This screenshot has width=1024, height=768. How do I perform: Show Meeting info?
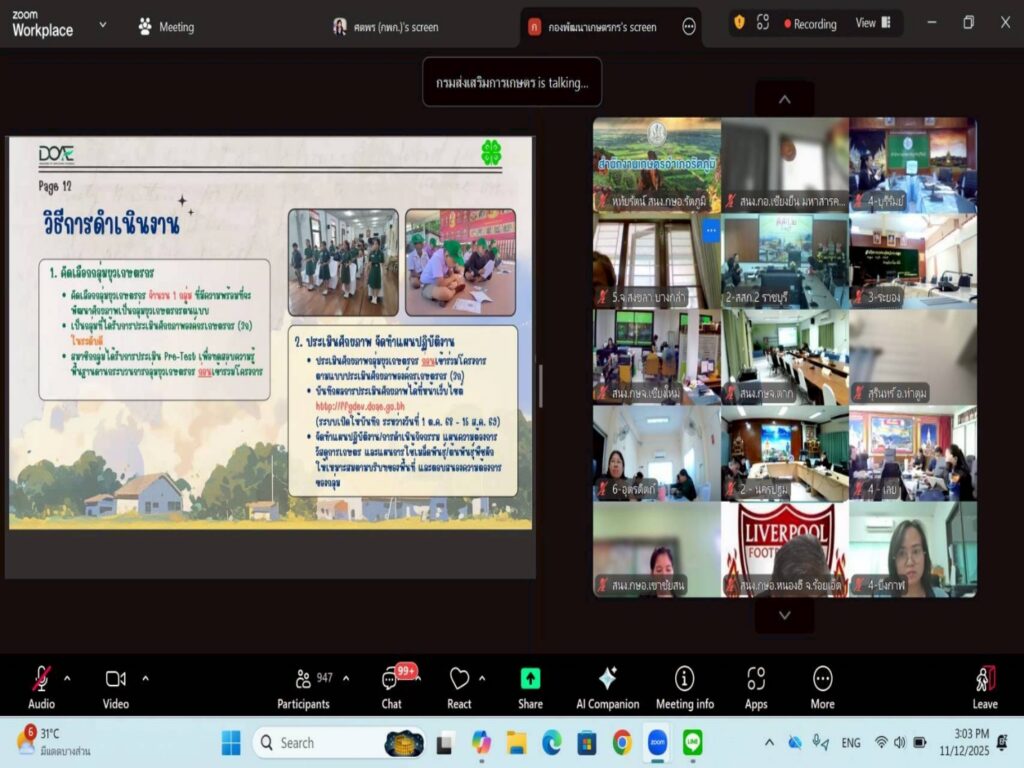(684, 679)
